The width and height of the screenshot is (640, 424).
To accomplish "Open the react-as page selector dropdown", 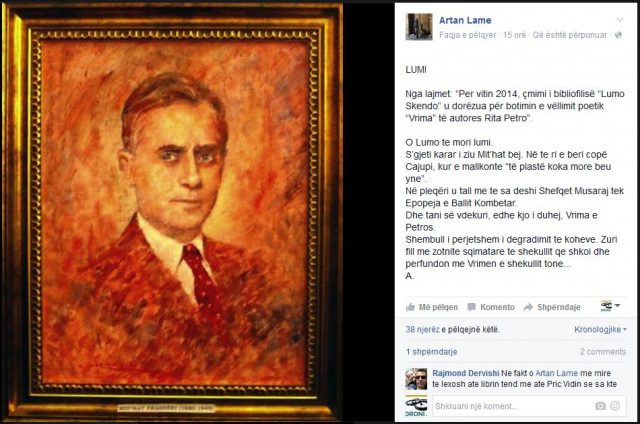I will (610, 306).
